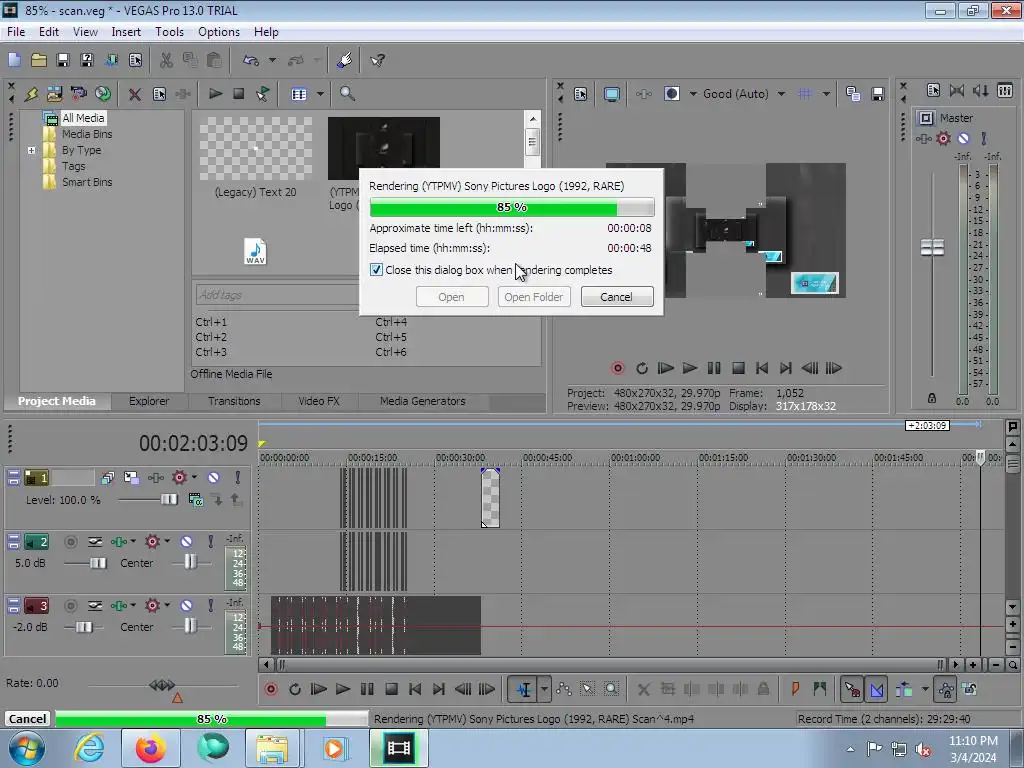Click Play button in timeline transport bar
This screenshot has width=1024, height=768.
coord(342,689)
